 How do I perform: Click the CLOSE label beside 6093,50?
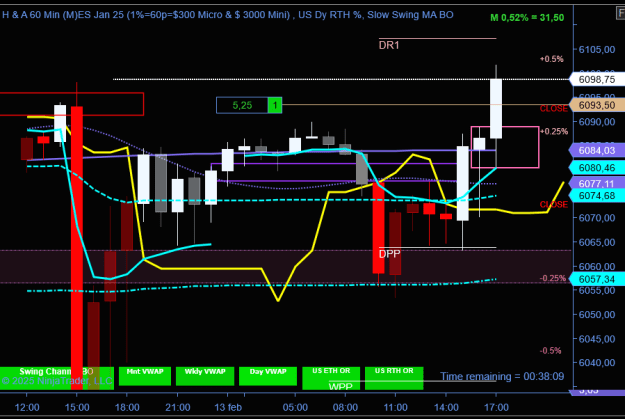point(554,108)
